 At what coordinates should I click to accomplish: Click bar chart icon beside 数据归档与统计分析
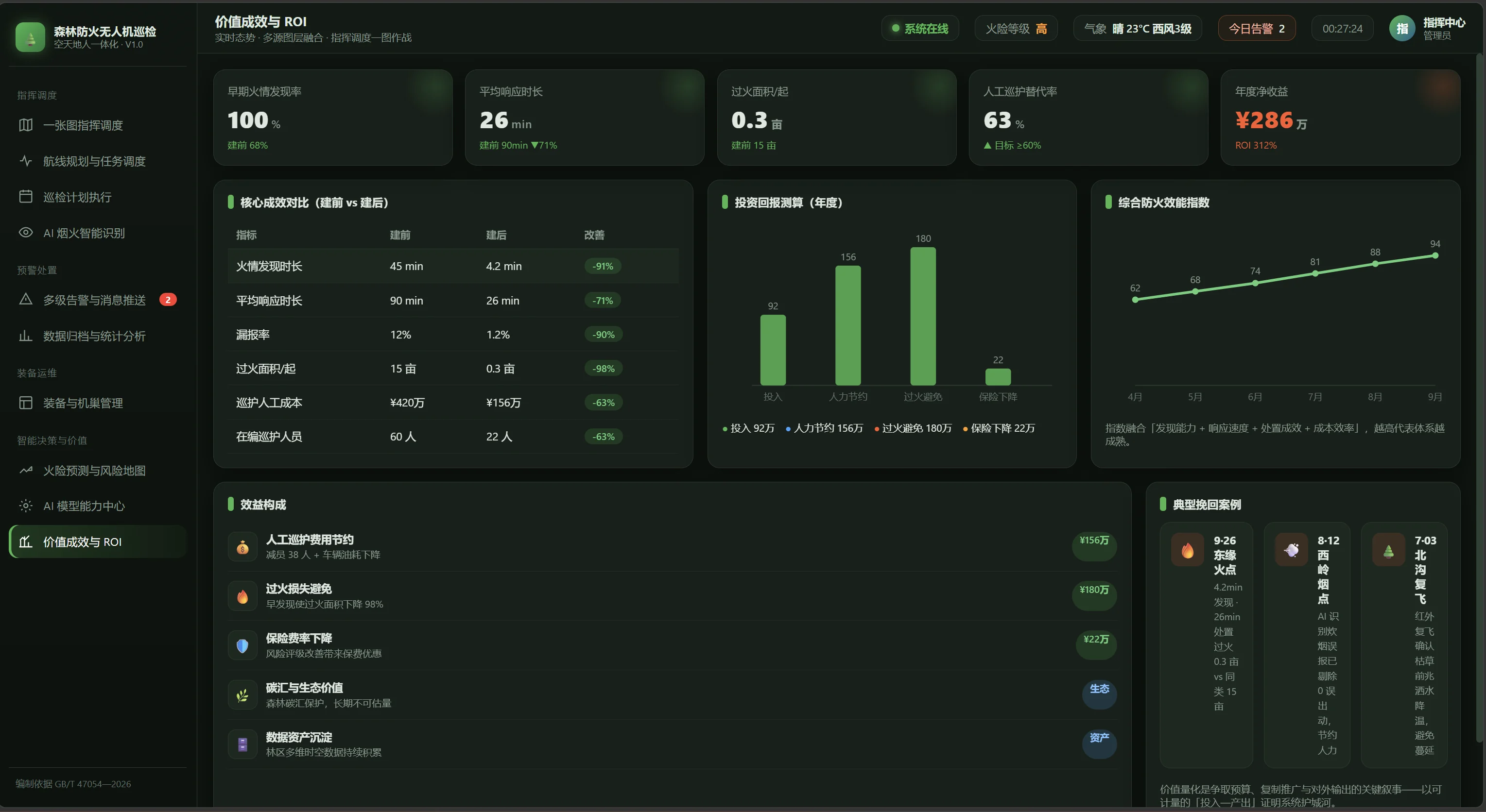25,336
